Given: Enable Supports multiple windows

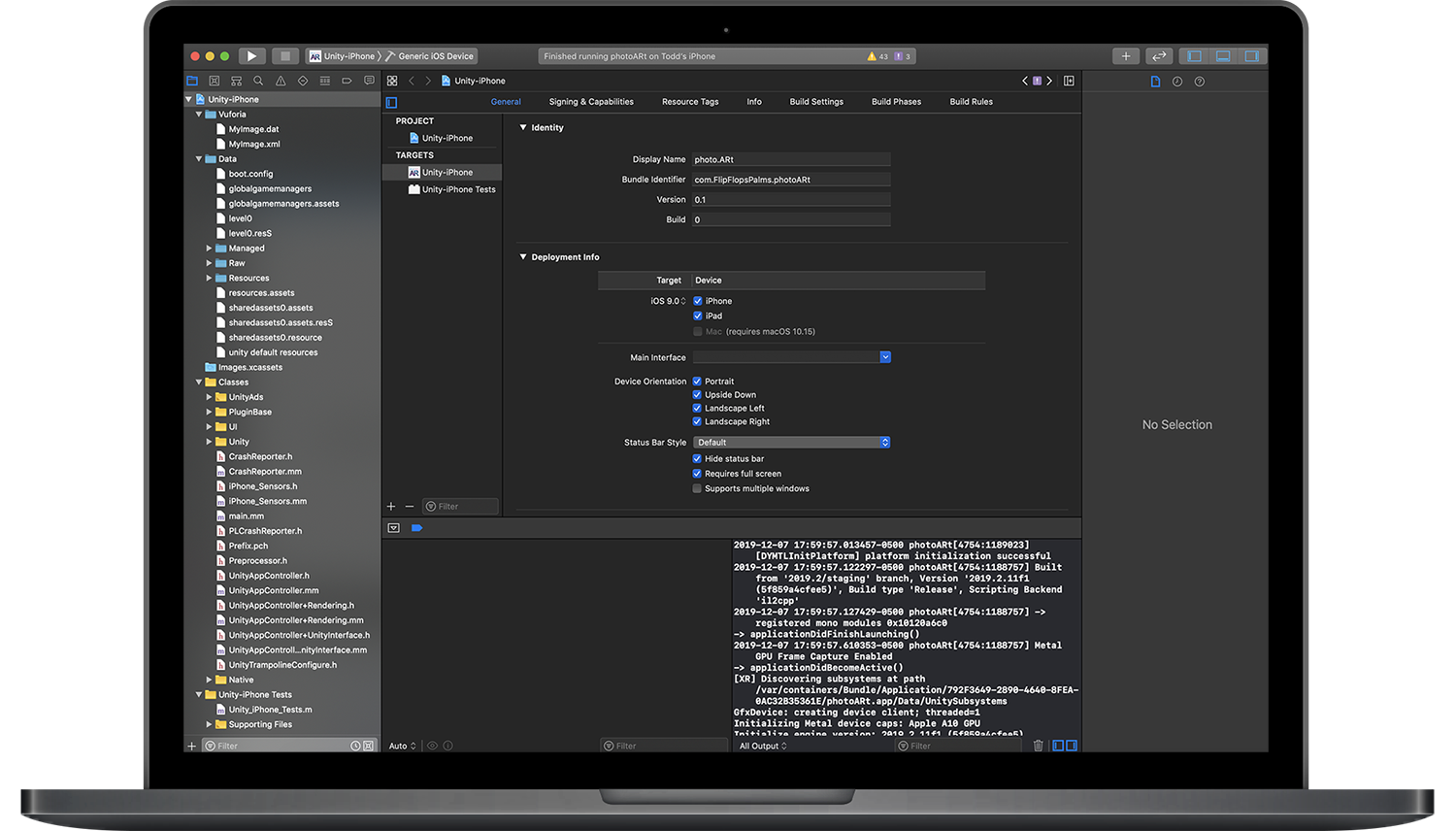Looking at the screenshot, I should coord(697,488).
